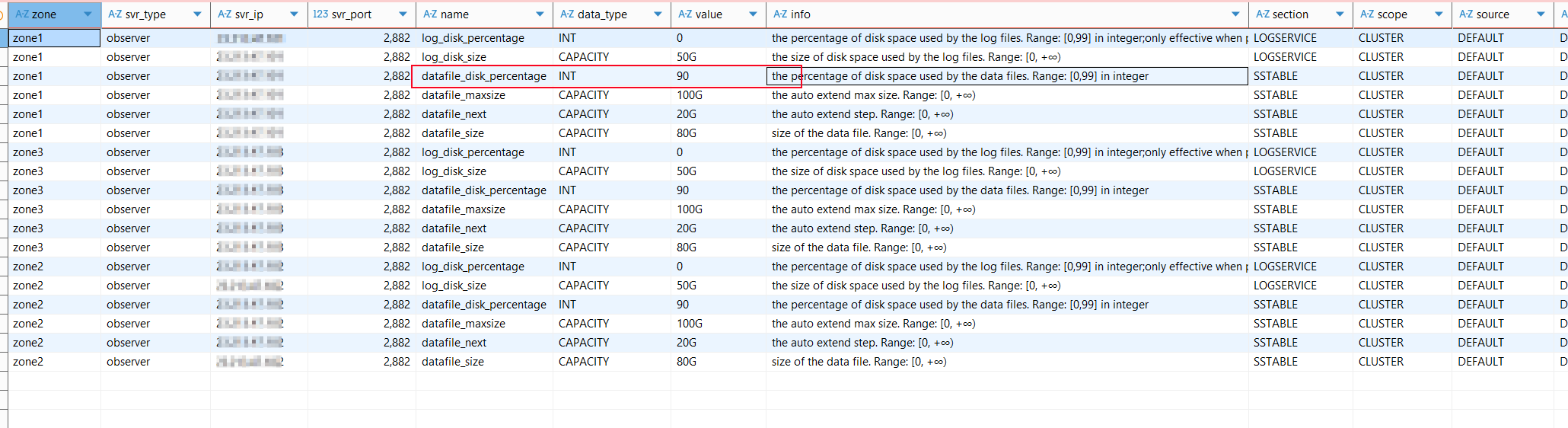Select port 2,882 in zone2 datafile_size row
The height and width of the screenshot is (428, 1568).
(x=362, y=362)
